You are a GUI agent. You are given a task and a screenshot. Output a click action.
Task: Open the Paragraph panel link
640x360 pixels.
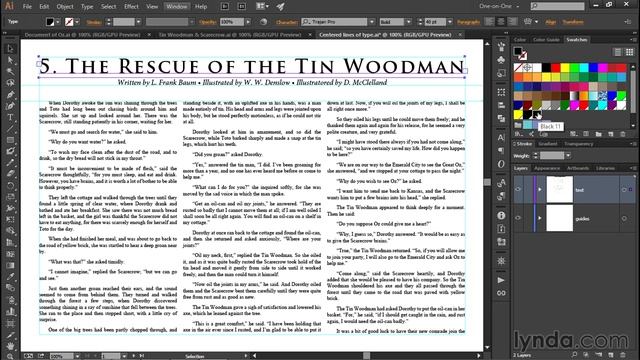pos(468,22)
